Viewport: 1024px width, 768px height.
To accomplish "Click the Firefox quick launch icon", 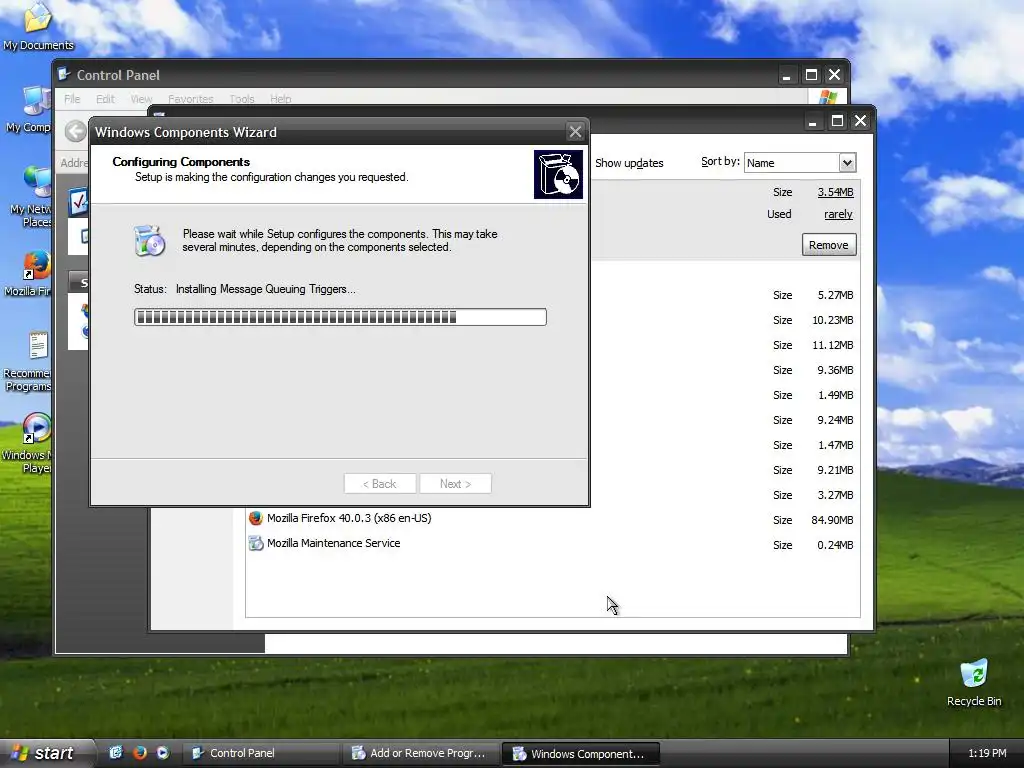I will (x=139, y=753).
